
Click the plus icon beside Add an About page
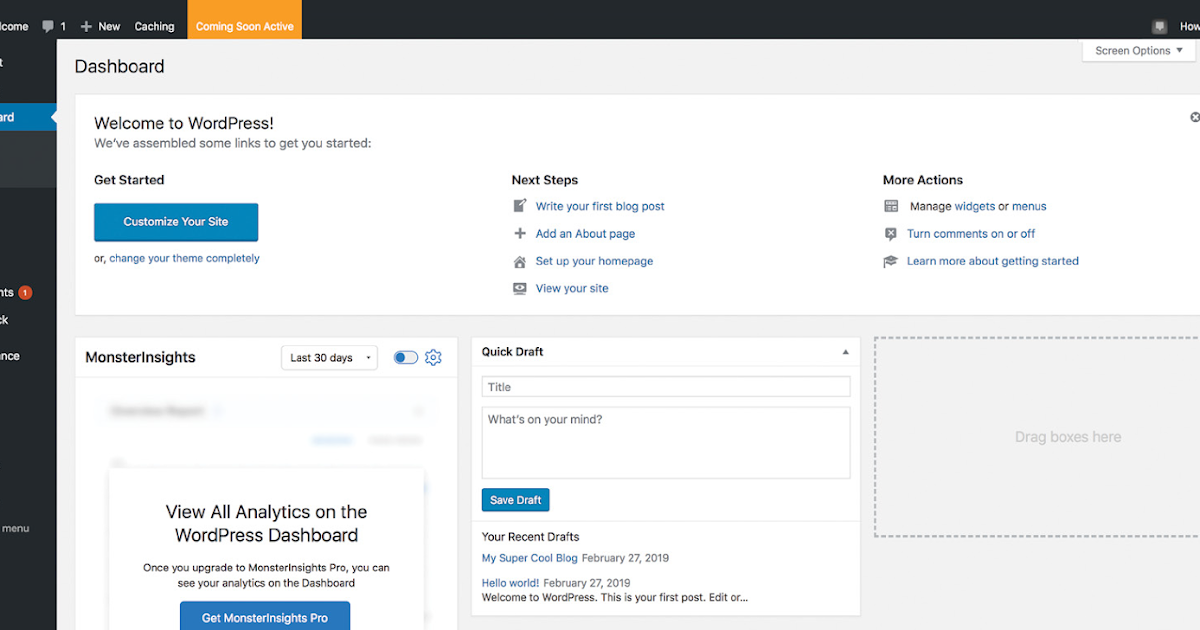(x=520, y=234)
